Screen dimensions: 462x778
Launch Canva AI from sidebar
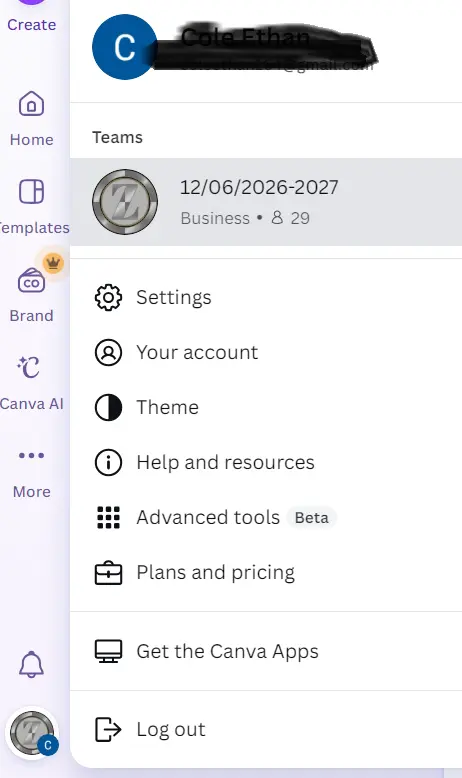tap(31, 382)
